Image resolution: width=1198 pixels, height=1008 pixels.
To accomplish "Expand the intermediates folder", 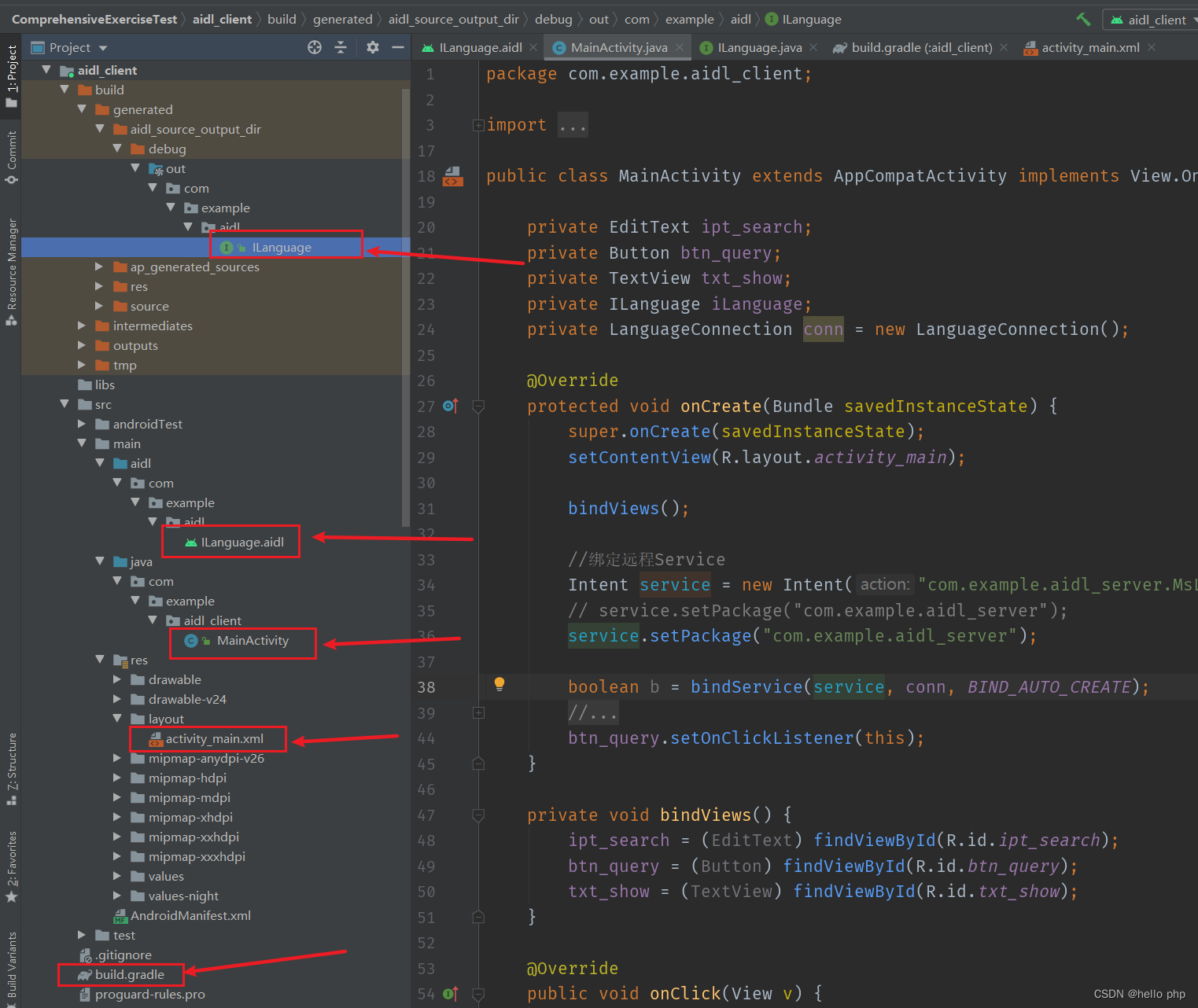I will (x=82, y=326).
